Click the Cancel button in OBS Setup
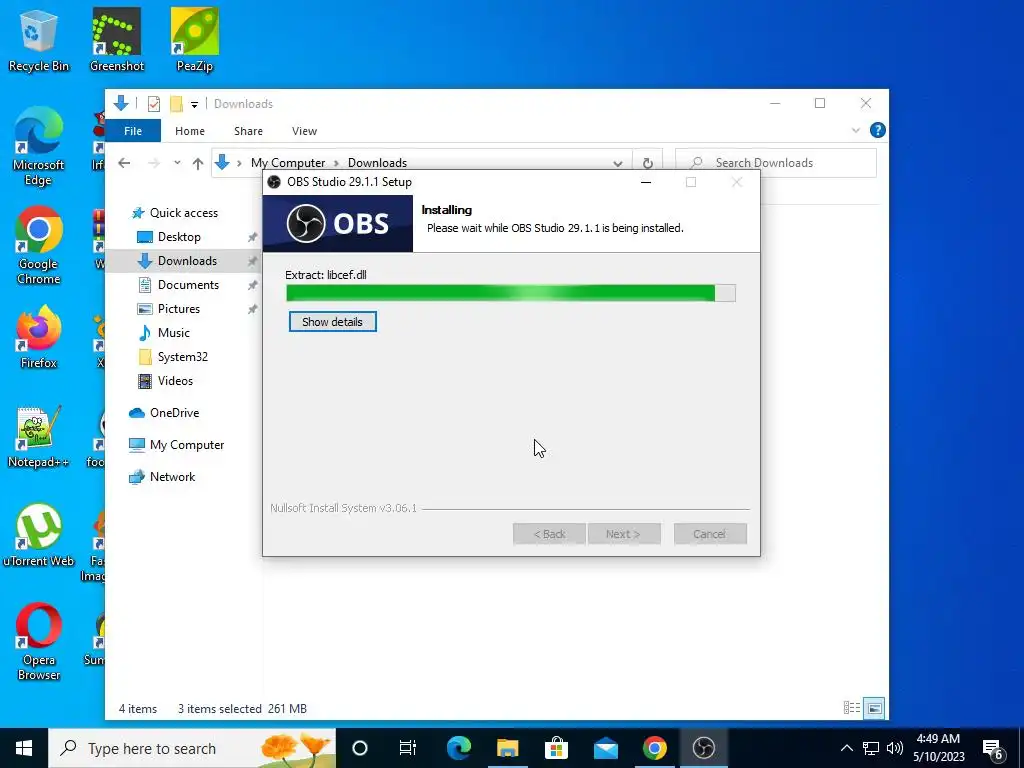Screen dimensions: 1024x768 710,534
